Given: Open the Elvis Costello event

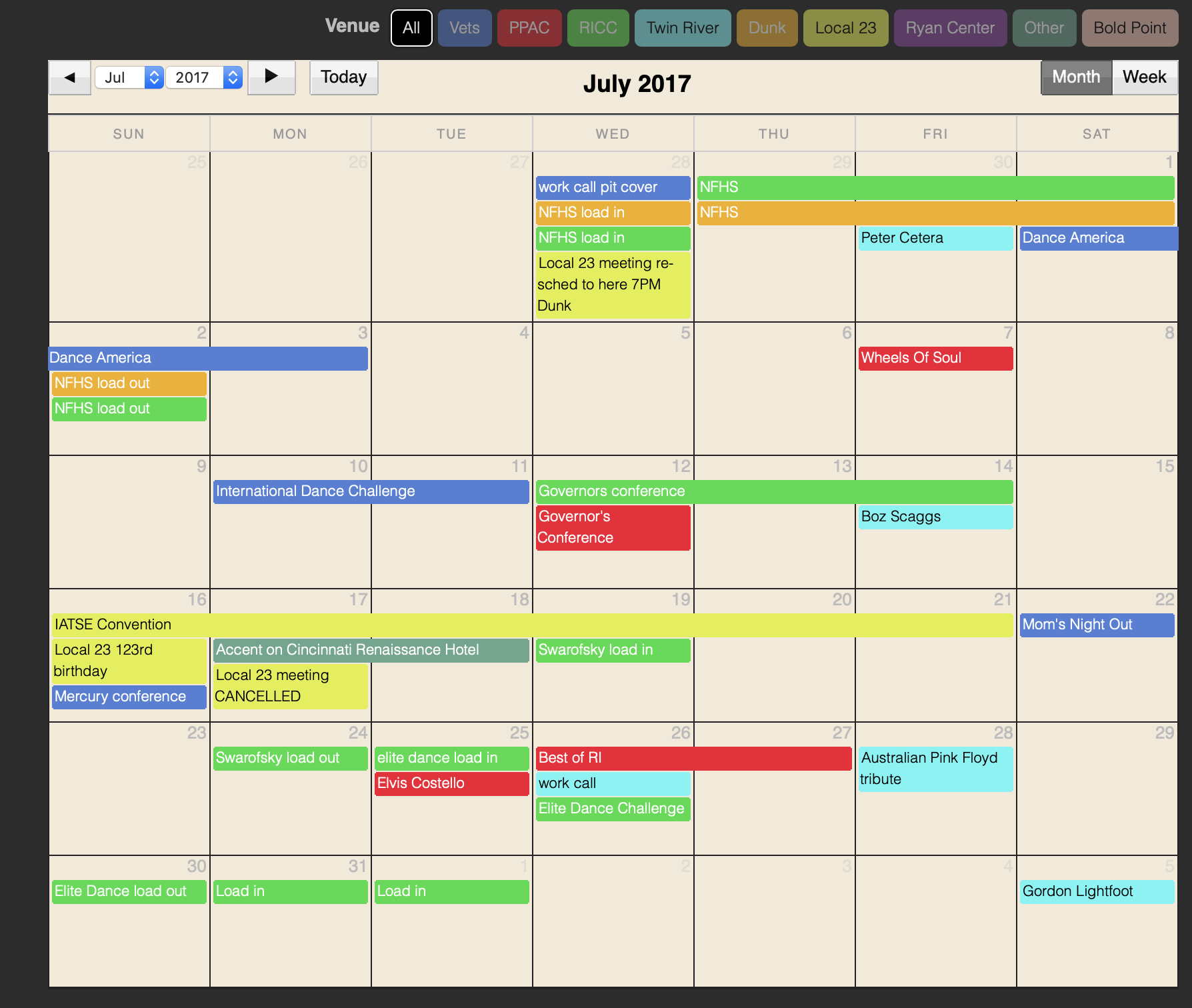Looking at the screenshot, I should point(451,783).
